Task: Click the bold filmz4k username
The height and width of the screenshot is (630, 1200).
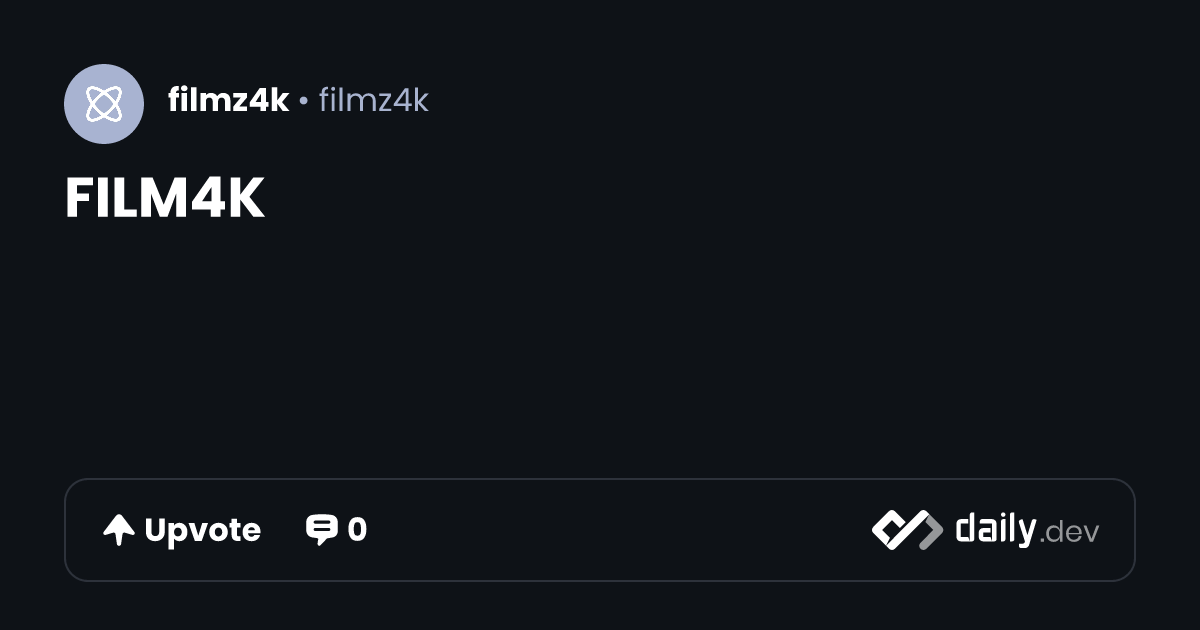Action: click(228, 100)
